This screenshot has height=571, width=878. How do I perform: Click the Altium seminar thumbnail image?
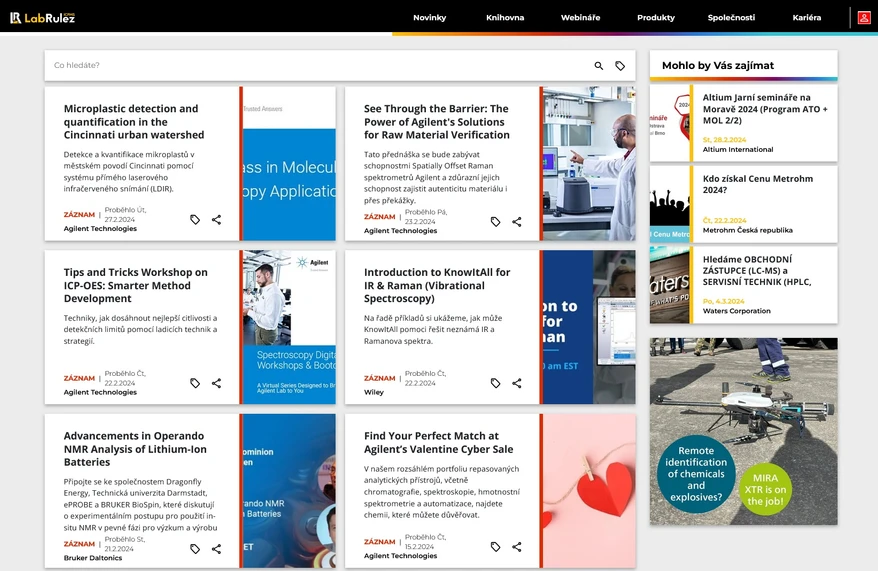click(x=670, y=123)
